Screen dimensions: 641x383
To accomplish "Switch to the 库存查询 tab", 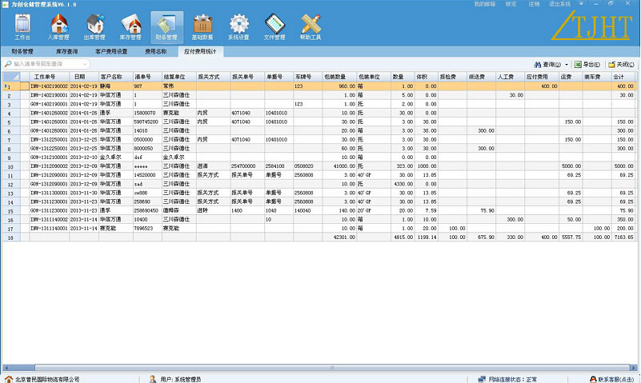I will [x=67, y=52].
